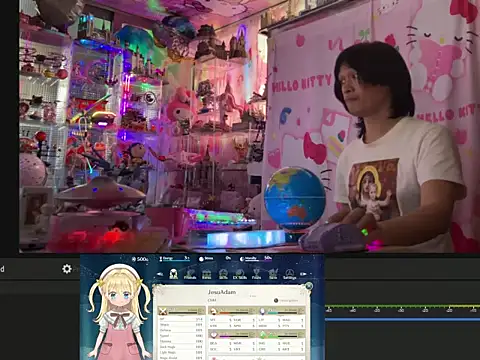Click the left arrow before Stats icon

click(x=160, y=274)
